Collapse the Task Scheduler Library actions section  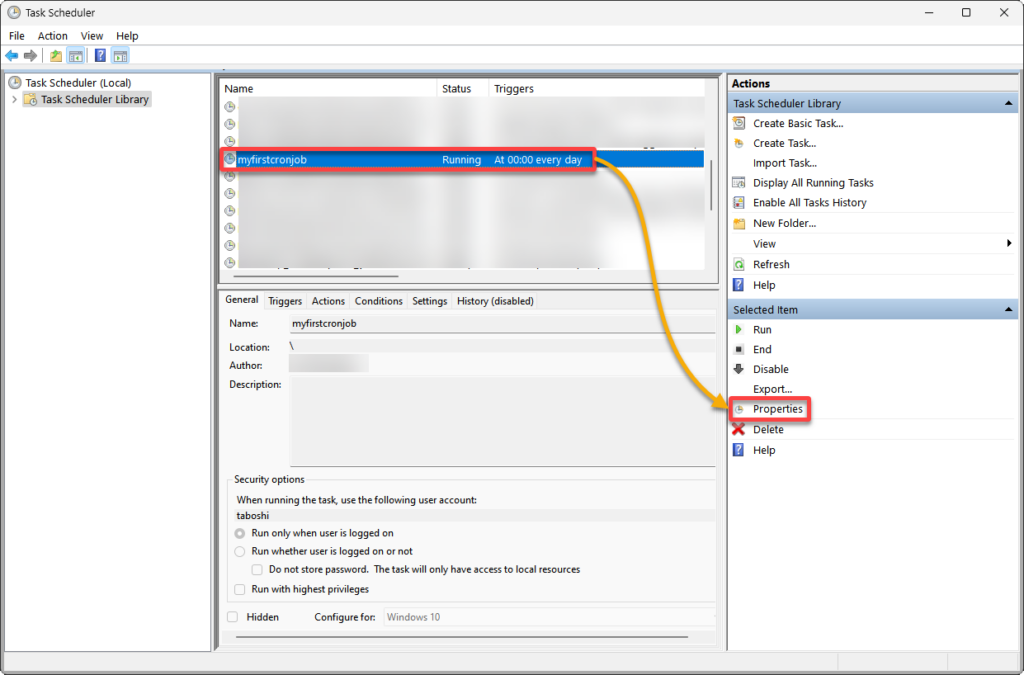(x=1009, y=103)
